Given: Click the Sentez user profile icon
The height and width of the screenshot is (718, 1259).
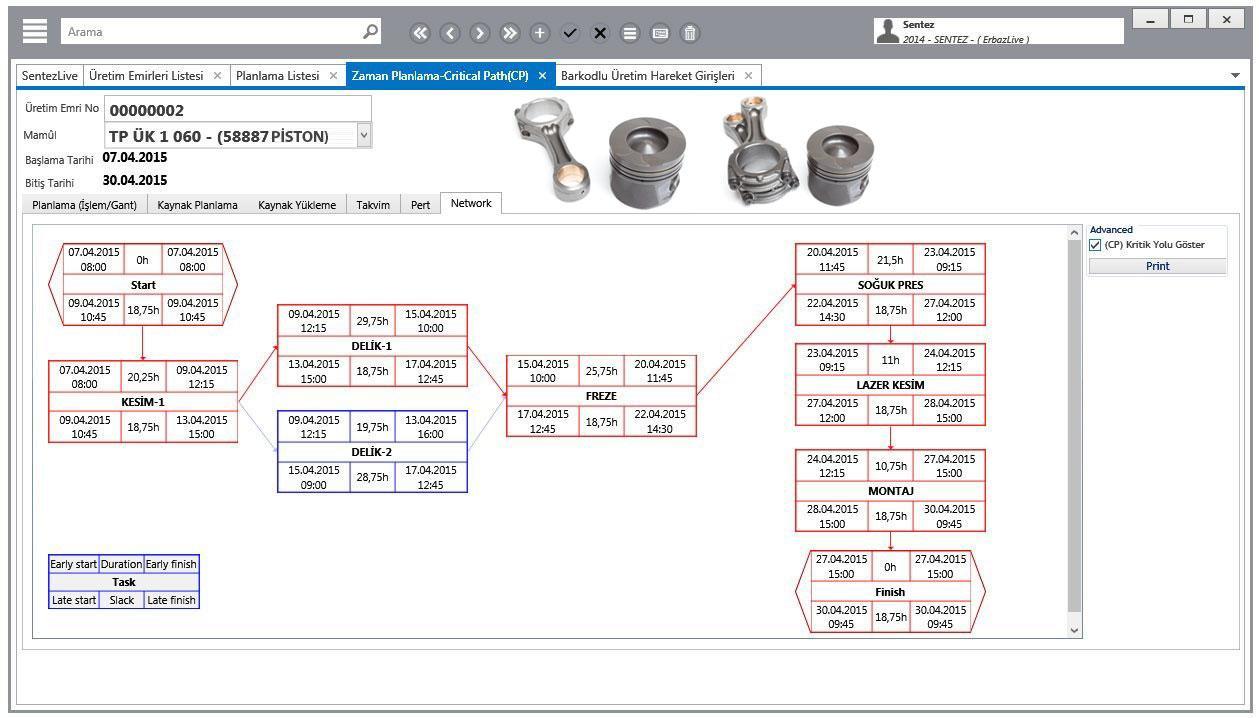Looking at the screenshot, I should point(887,31).
